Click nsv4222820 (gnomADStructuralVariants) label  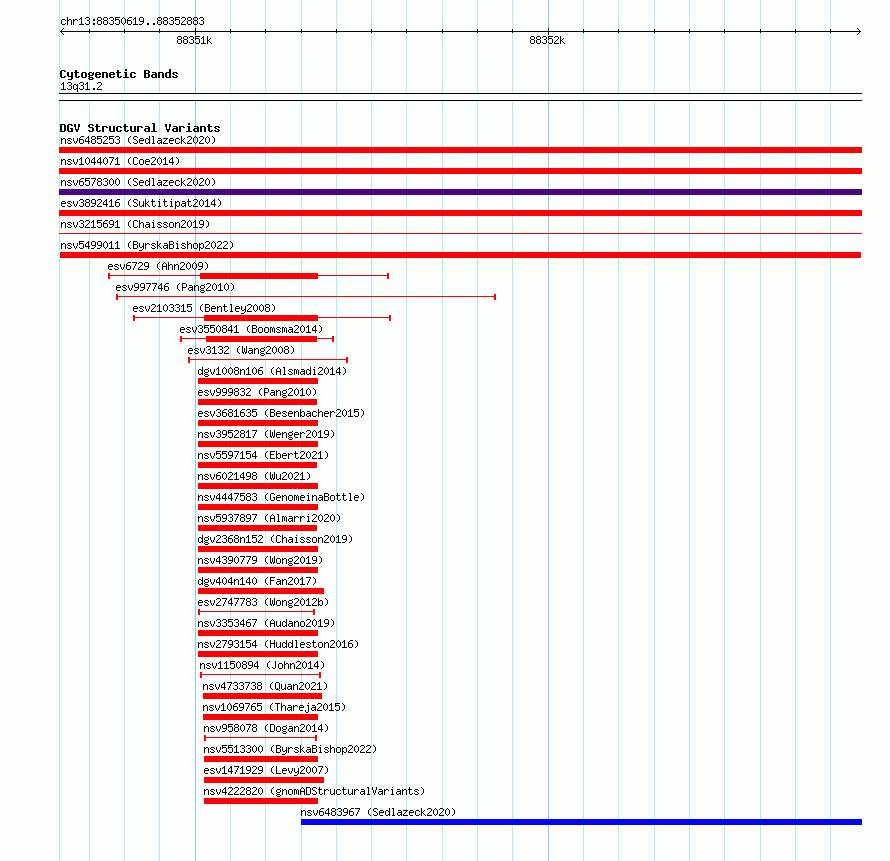314,791
